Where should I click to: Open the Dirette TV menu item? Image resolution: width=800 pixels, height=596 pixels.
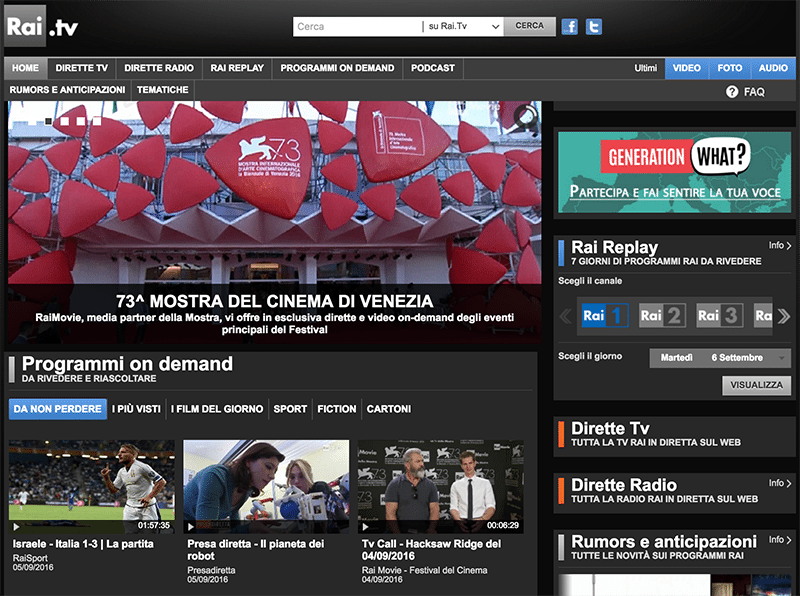point(82,68)
